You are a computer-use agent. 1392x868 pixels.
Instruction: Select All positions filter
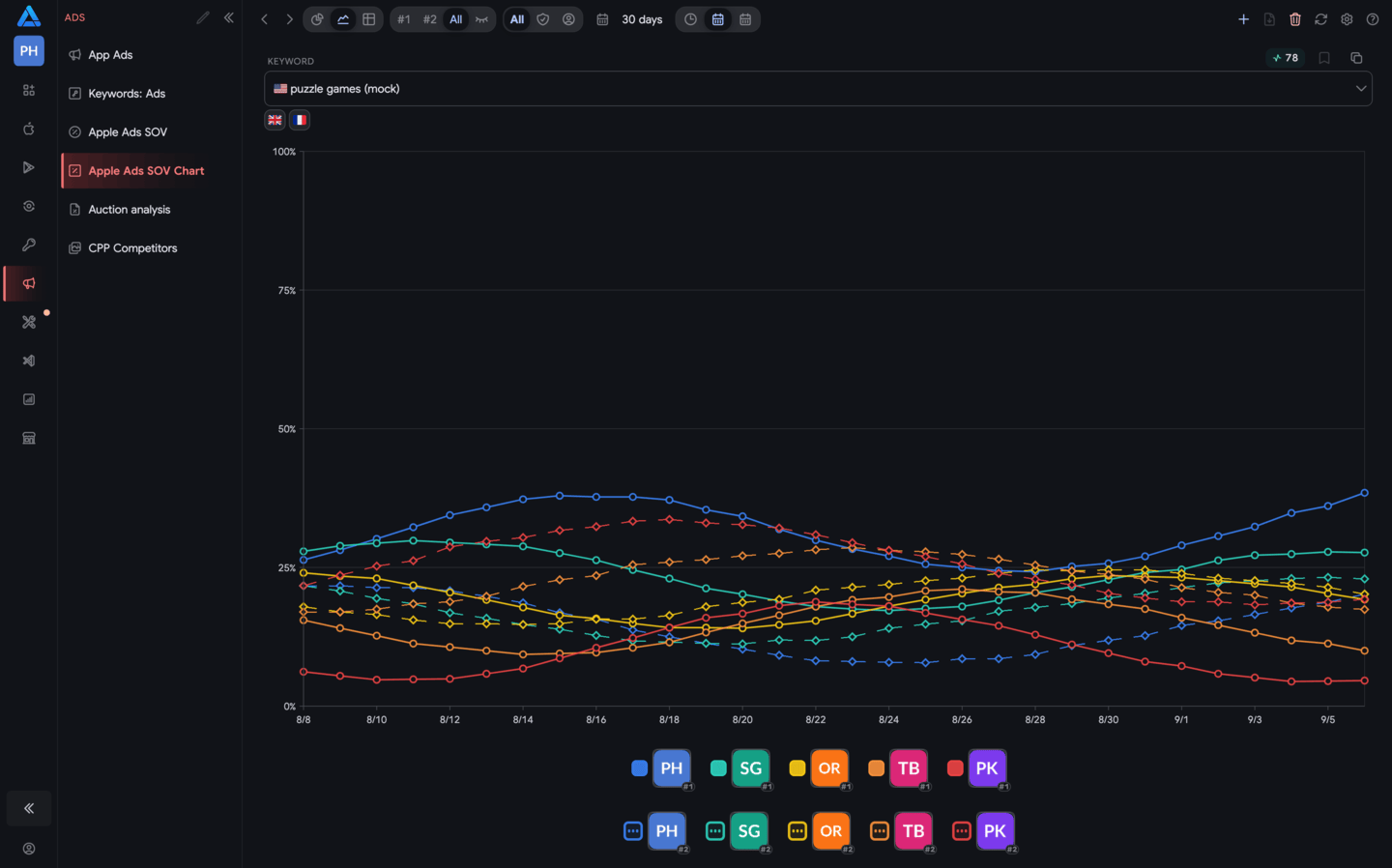click(x=456, y=19)
